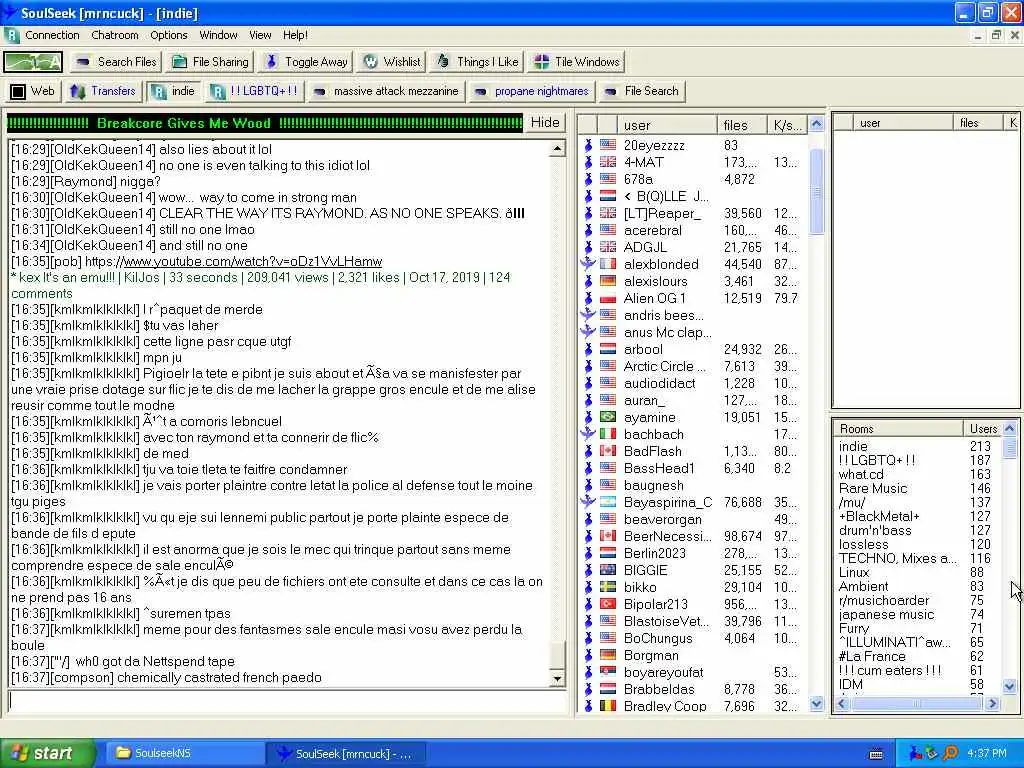
Task: Click the magnifier icon in system tray
Action: point(950,753)
